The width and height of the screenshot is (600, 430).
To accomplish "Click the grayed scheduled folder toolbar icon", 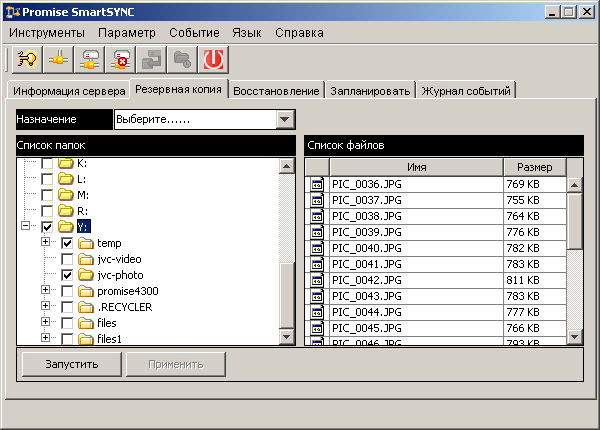I will point(183,59).
